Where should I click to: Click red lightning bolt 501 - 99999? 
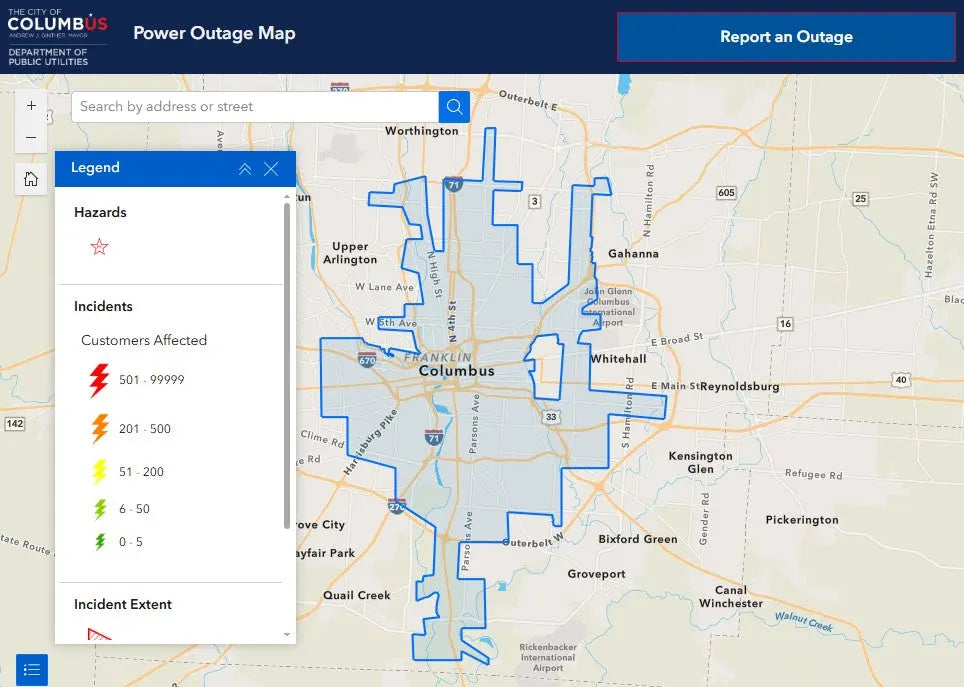(99, 380)
